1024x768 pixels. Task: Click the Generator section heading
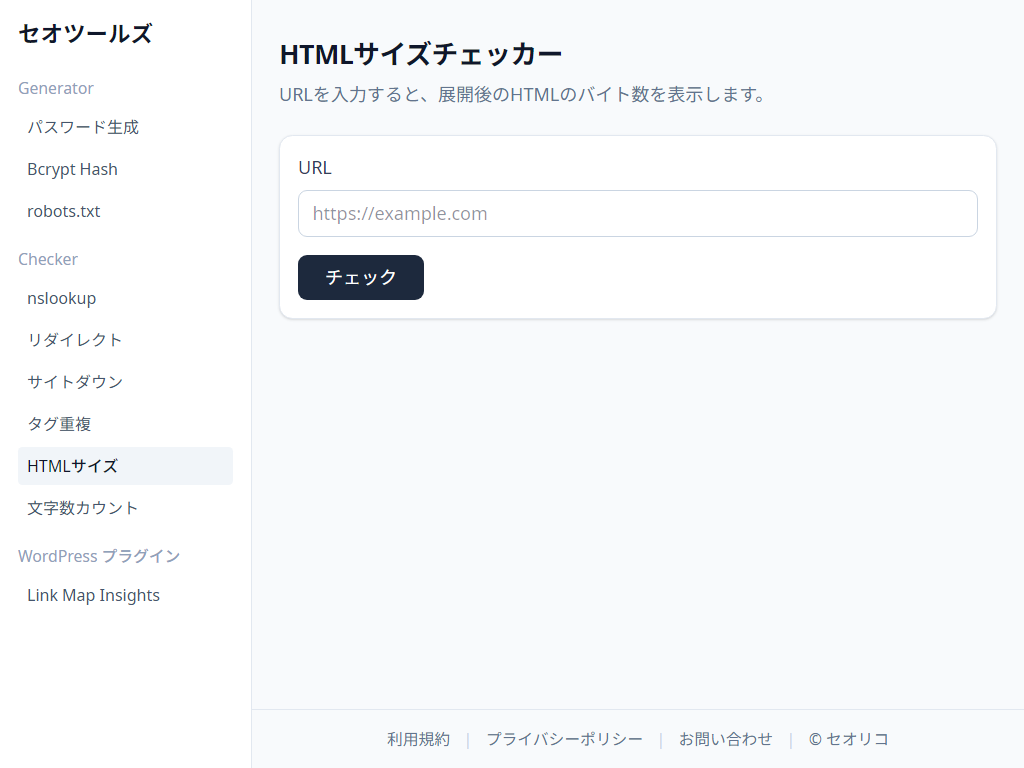55,88
